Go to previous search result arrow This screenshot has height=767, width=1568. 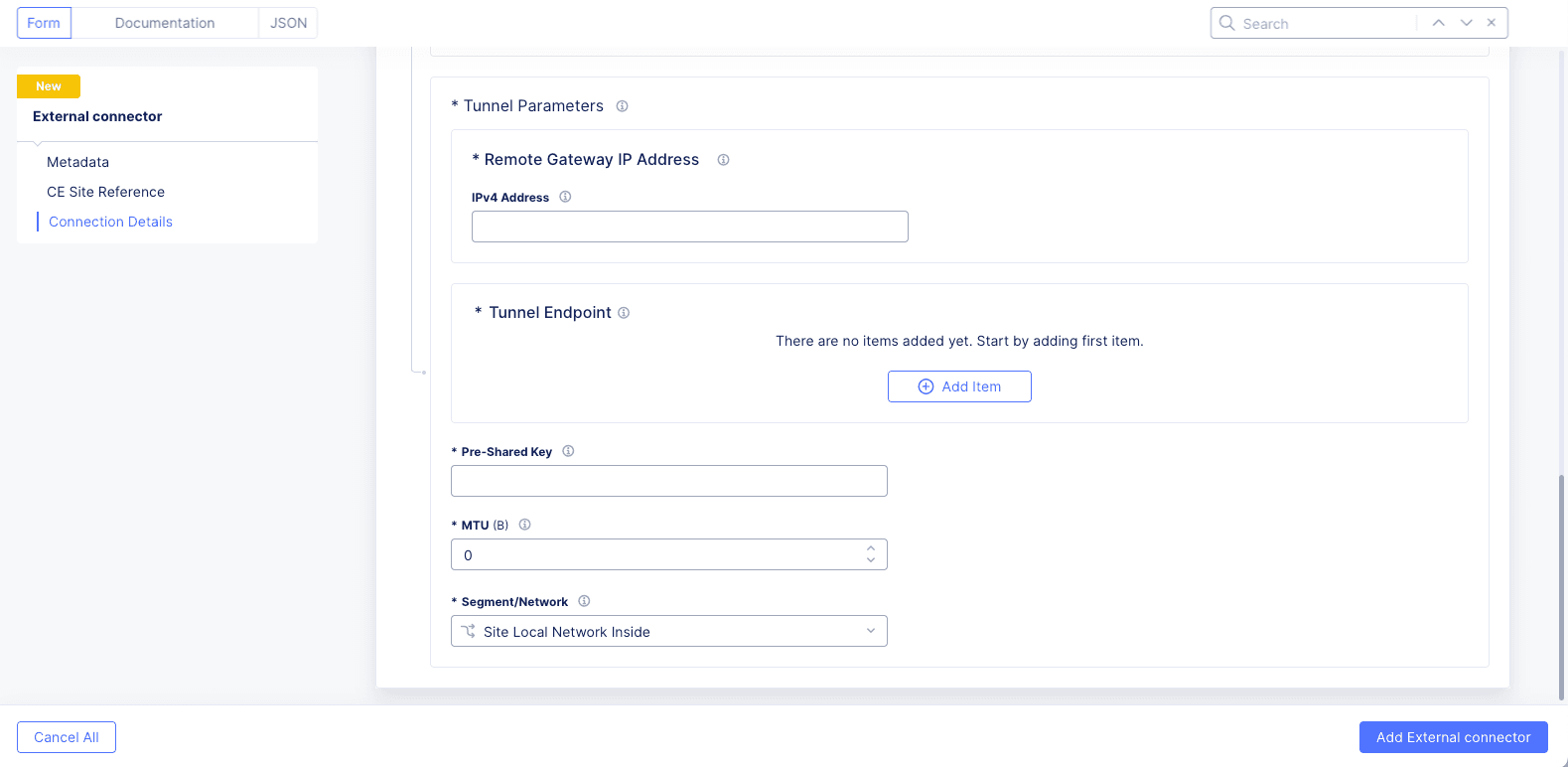point(1438,23)
